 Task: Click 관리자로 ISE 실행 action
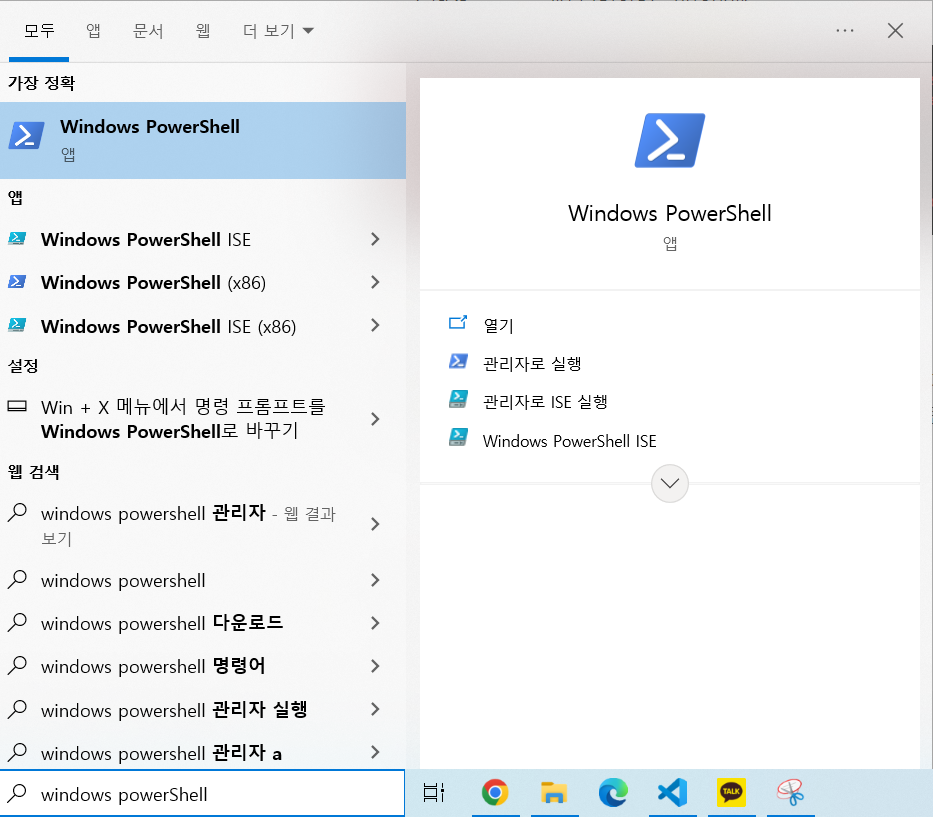[545, 402]
